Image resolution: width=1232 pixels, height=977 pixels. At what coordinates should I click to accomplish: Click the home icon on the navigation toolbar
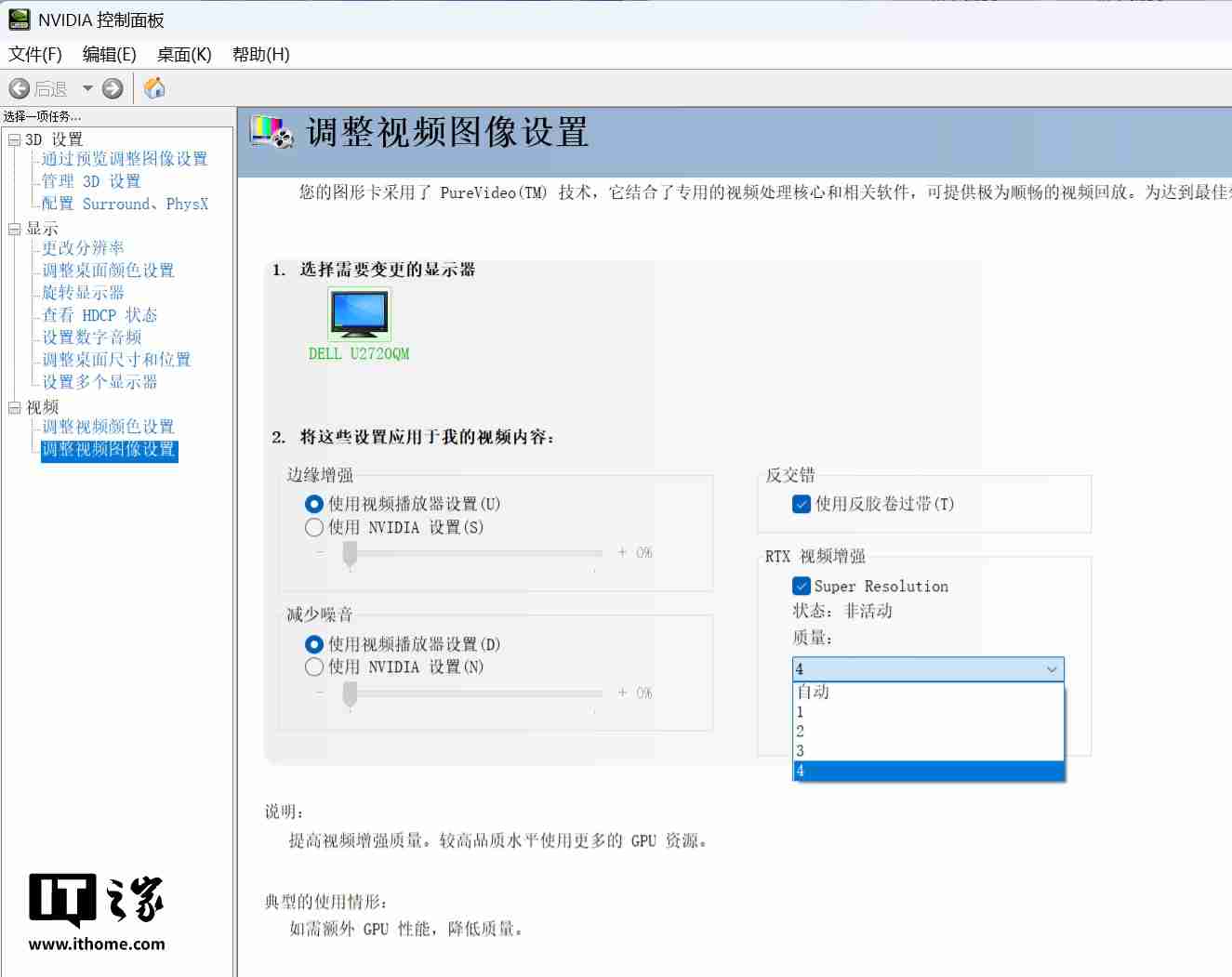154,87
